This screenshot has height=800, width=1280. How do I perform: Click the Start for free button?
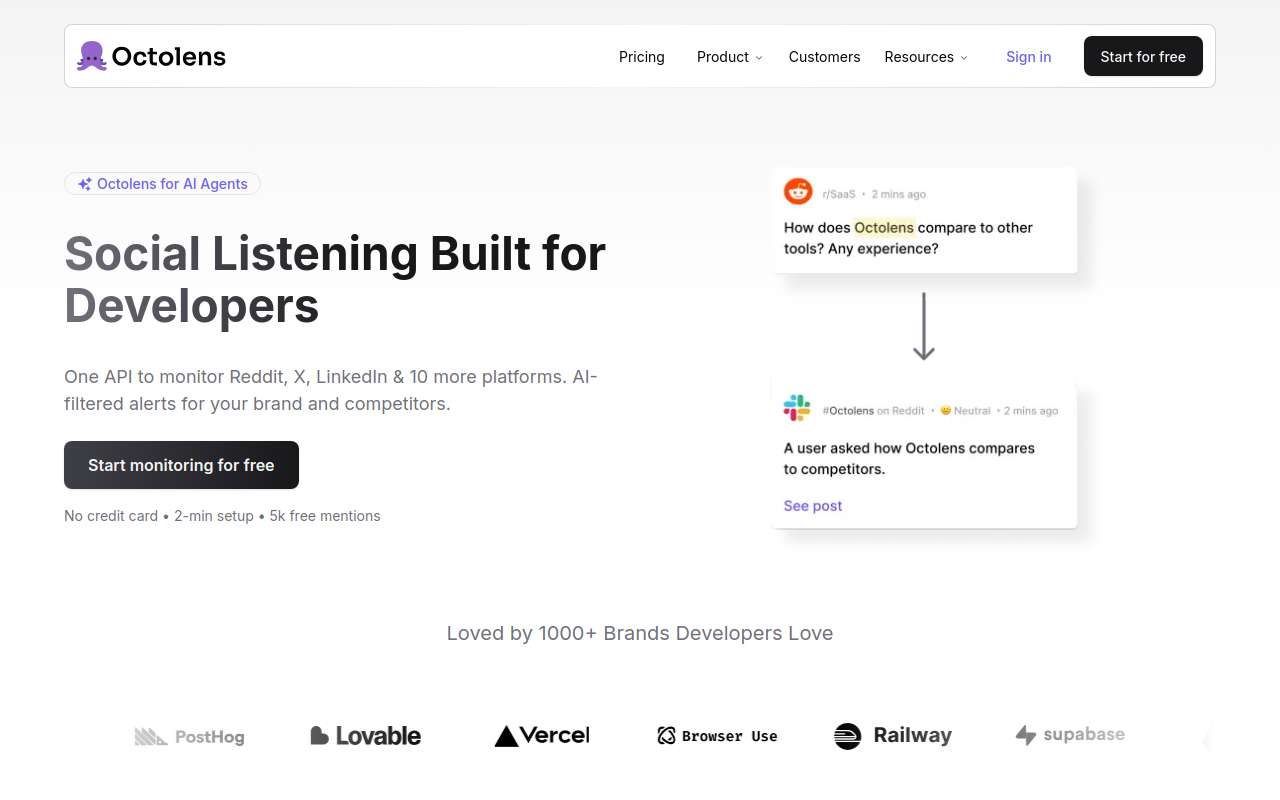(x=1143, y=56)
